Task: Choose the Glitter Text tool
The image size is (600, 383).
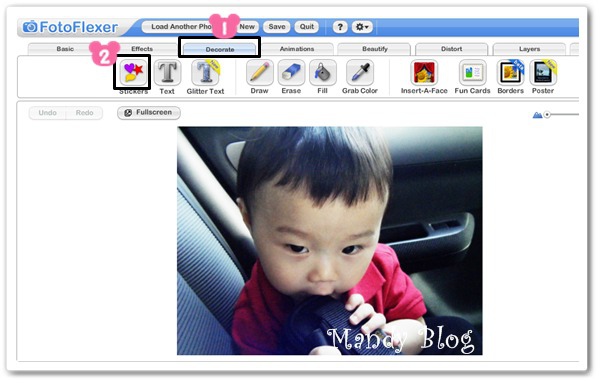Action: (x=205, y=72)
